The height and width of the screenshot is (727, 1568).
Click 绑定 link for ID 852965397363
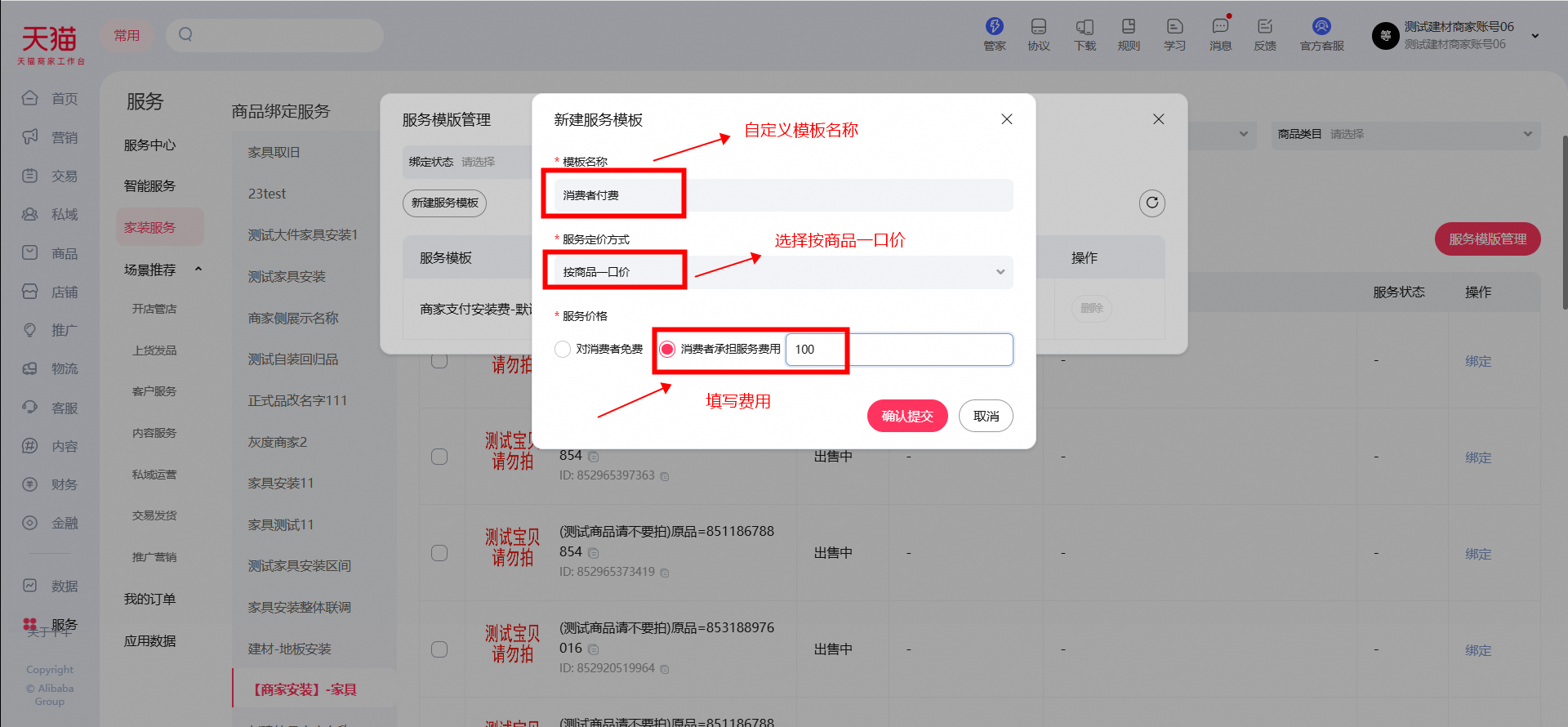tap(1478, 457)
